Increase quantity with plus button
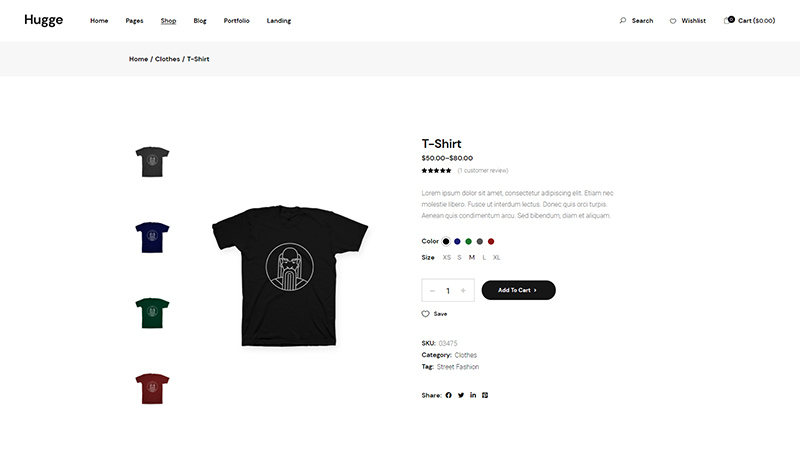 [x=463, y=291]
